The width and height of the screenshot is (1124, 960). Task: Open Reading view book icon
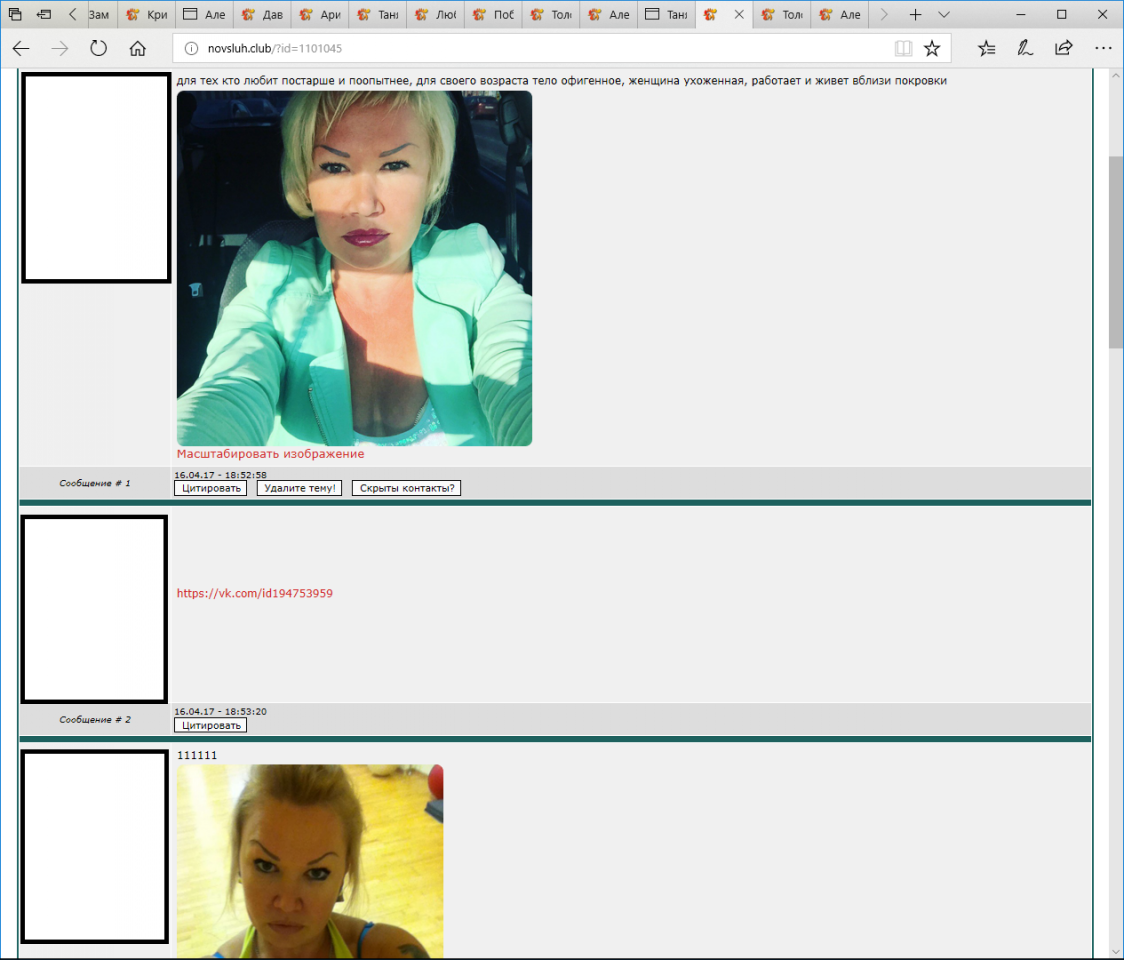click(903, 48)
